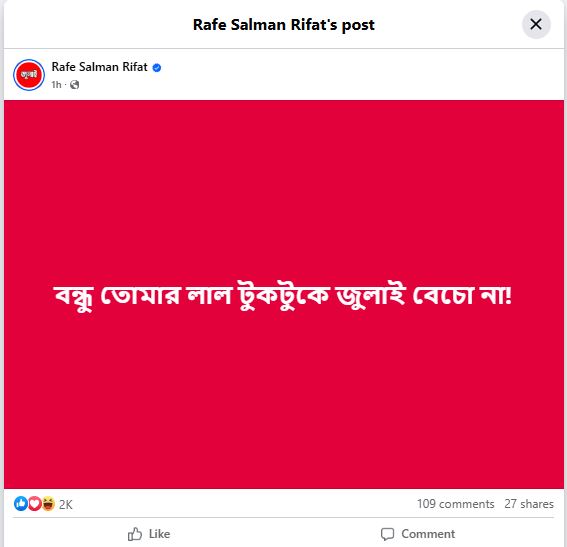Click the blue verified badge beside the name
The width and height of the screenshot is (567, 547).
tap(157, 68)
